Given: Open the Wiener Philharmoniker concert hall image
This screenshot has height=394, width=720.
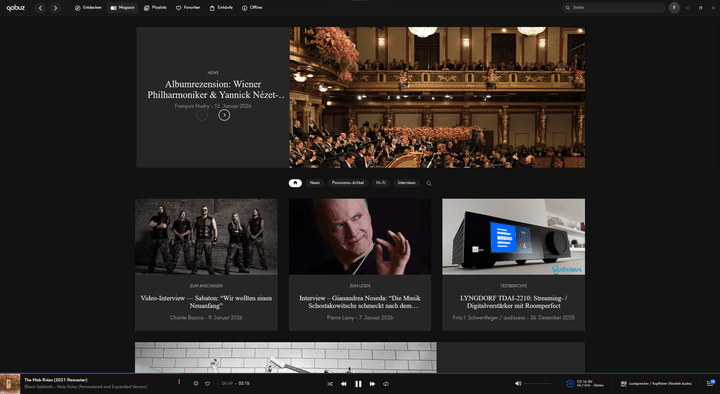Looking at the screenshot, I should [x=437, y=97].
